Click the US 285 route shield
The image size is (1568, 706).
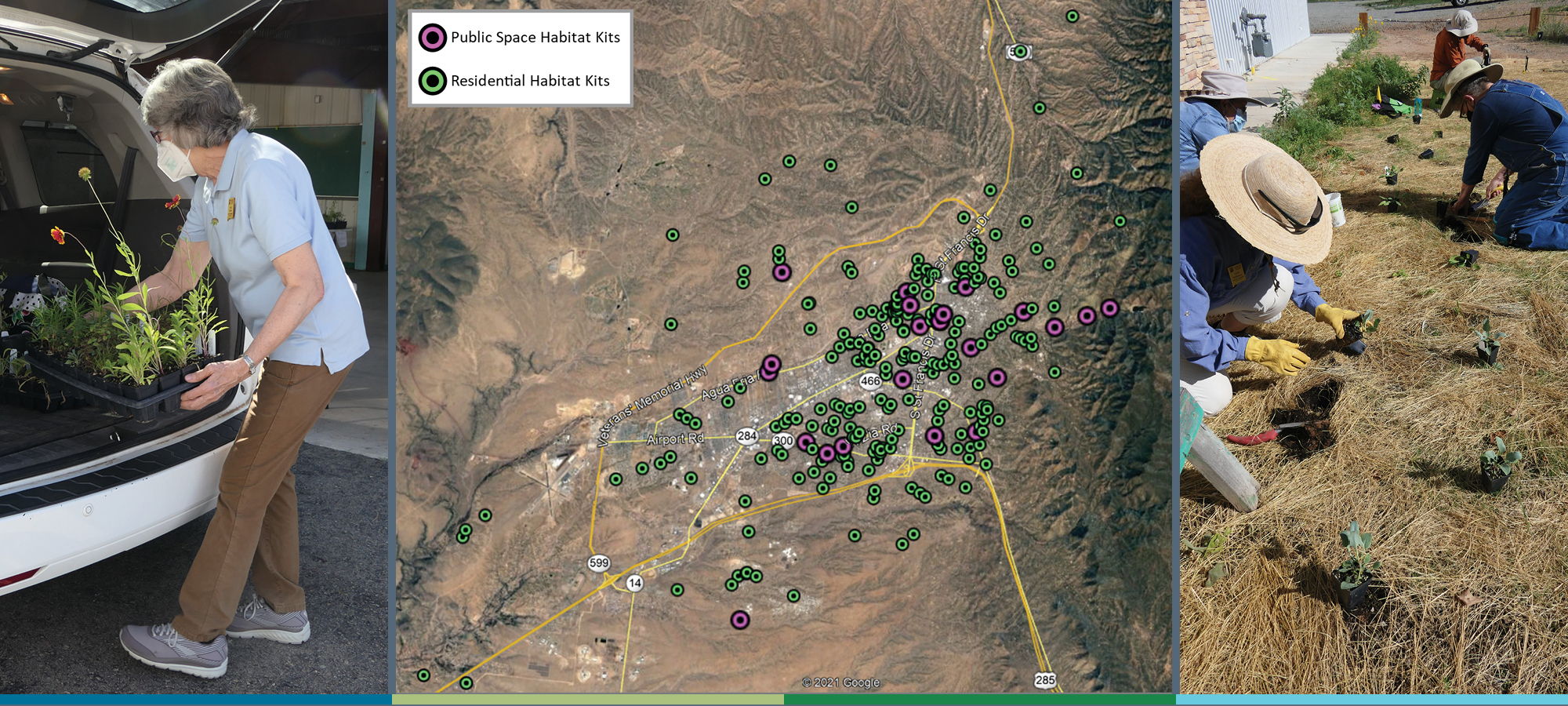1047,679
